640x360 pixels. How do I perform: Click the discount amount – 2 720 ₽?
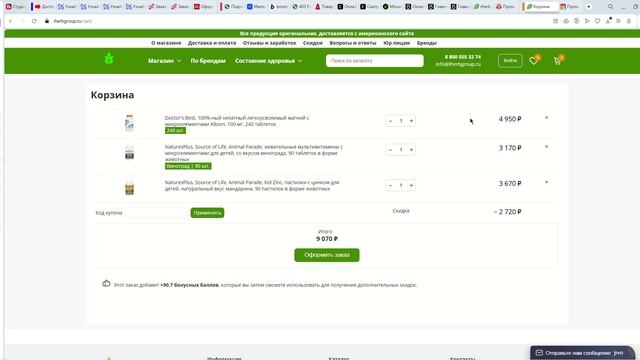click(x=507, y=212)
